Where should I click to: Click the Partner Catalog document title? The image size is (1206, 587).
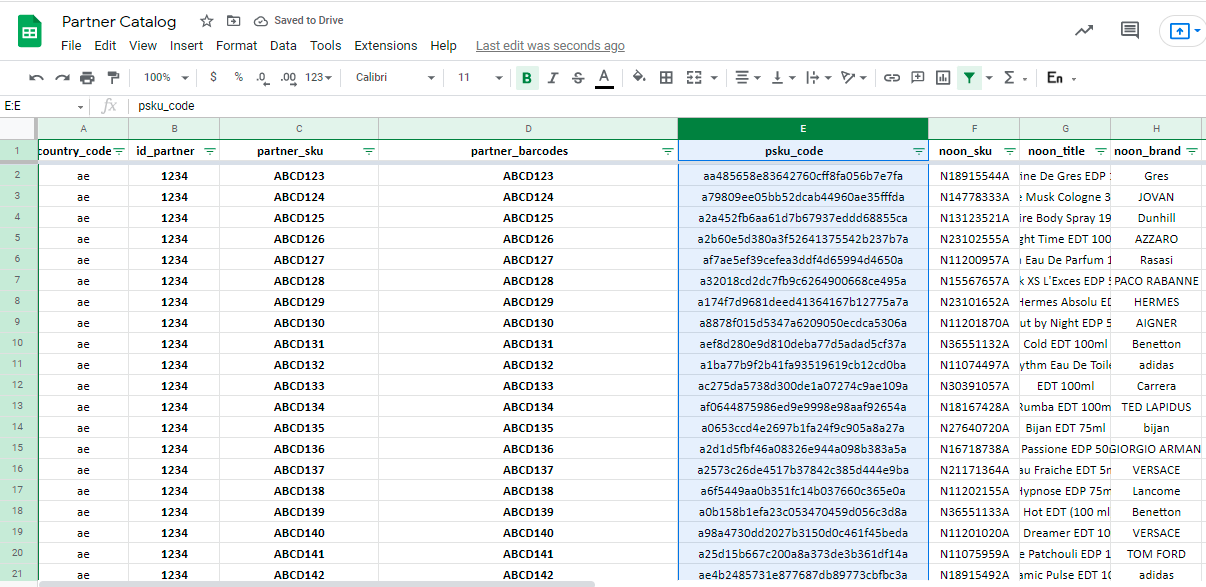point(119,21)
